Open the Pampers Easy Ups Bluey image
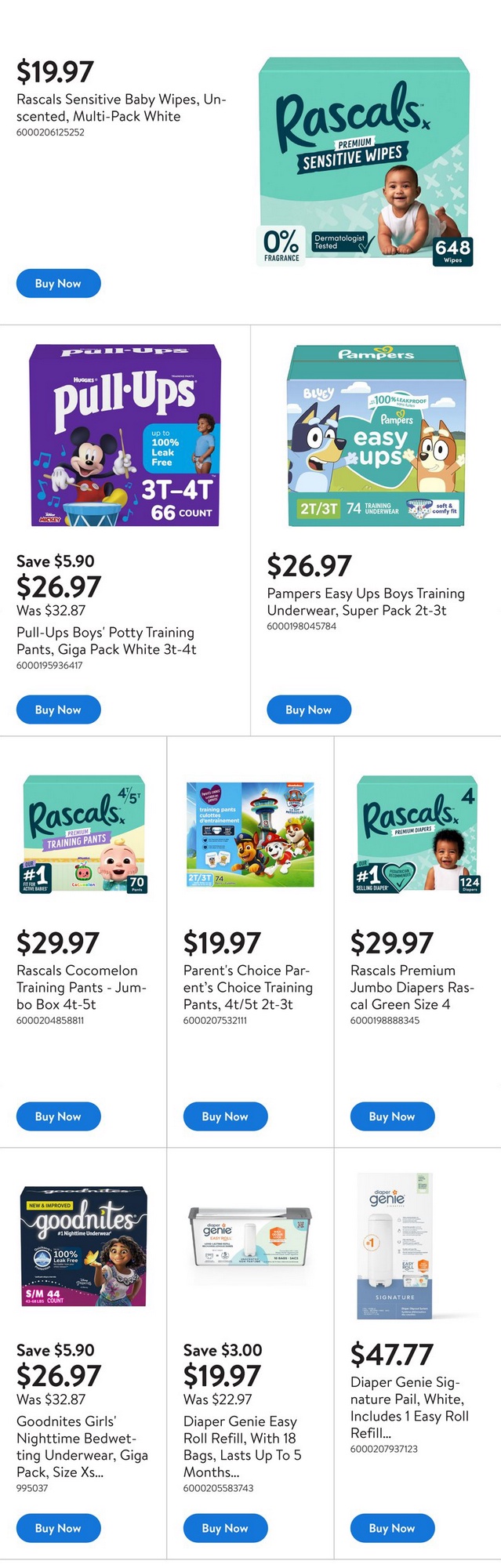Viewport: 501px width, 1568px height. 376,435
